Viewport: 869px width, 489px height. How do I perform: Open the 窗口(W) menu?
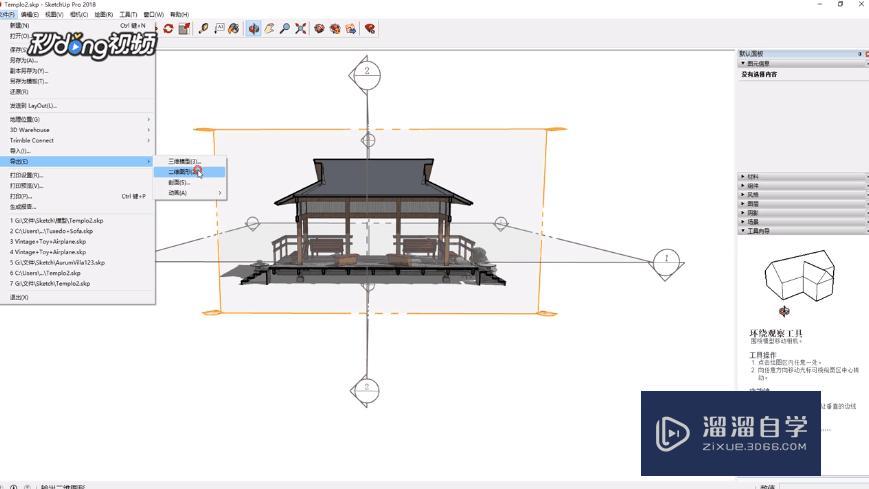pos(154,14)
